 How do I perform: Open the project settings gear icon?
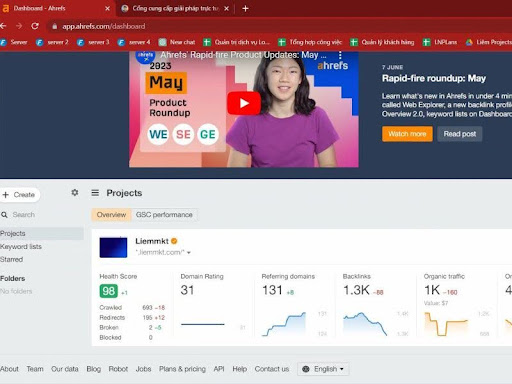click(75, 193)
